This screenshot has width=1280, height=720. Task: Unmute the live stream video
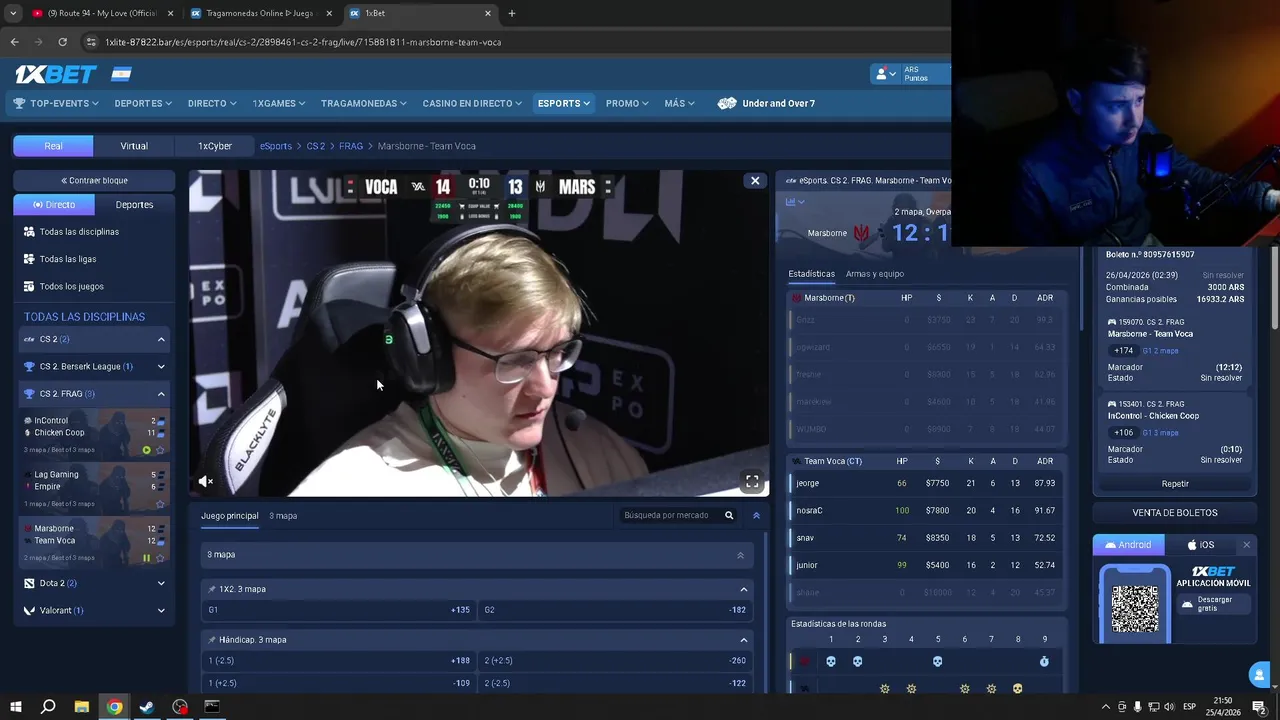205,482
